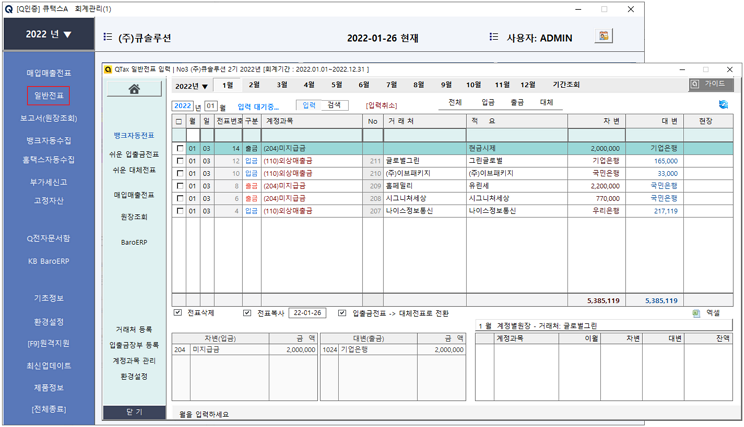Click the 계정과목 column header in voucher grid
Screen dimensions: 744x427
(x=312, y=121)
